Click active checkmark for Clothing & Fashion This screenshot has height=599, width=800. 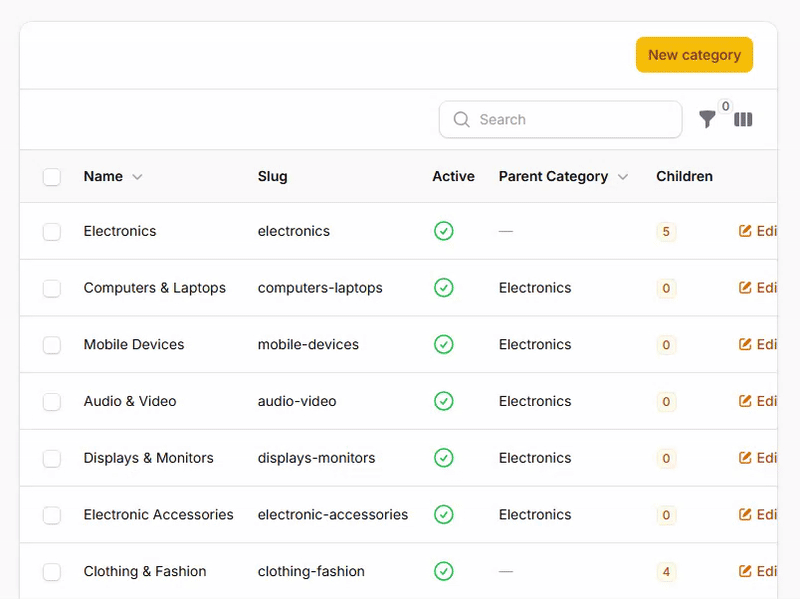click(x=443, y=571)
